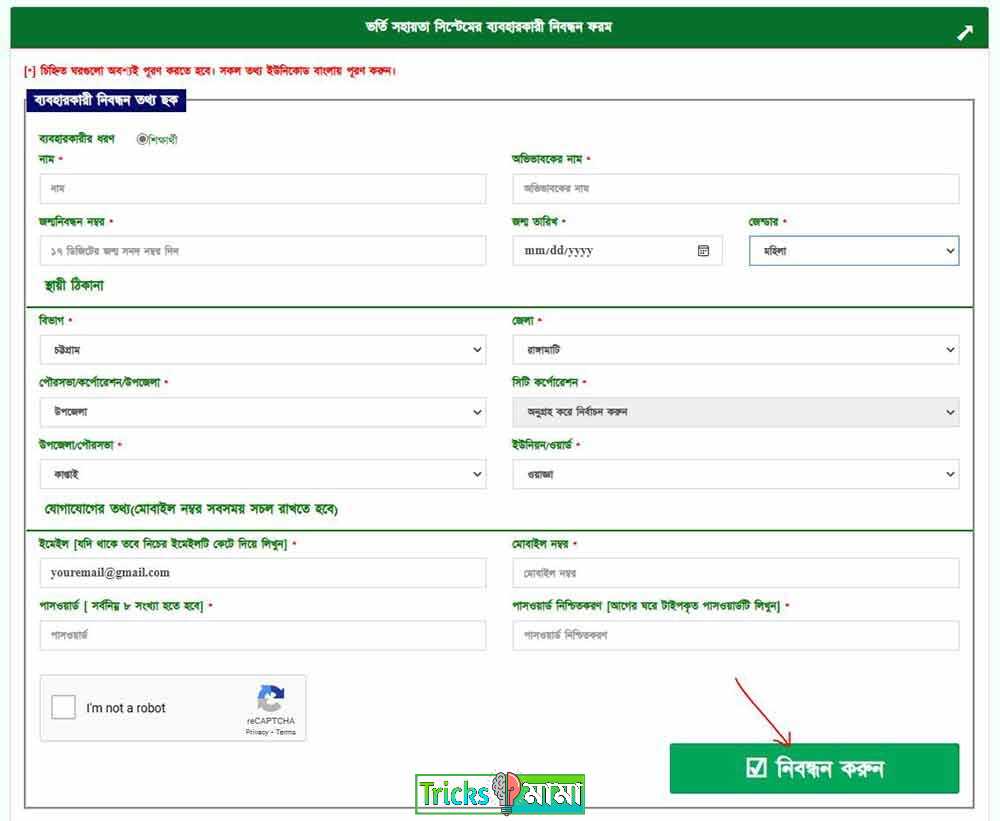The height and width of the screenshot is (821, 1000).
Task: Open the বিভাগ dropdown showing চট্টগ্রাম
Action: point(263,350)
